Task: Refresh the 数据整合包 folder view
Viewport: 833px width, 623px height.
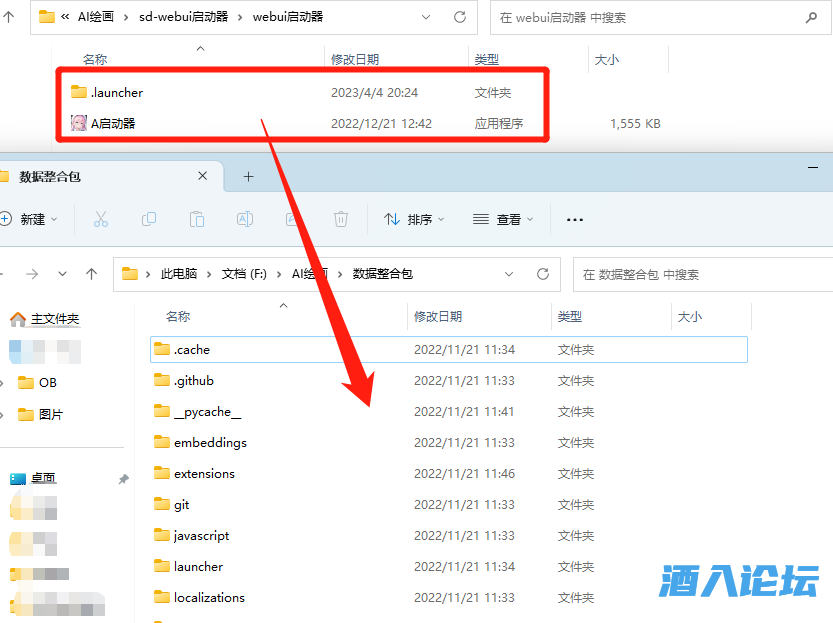Action: pos(543,273)
